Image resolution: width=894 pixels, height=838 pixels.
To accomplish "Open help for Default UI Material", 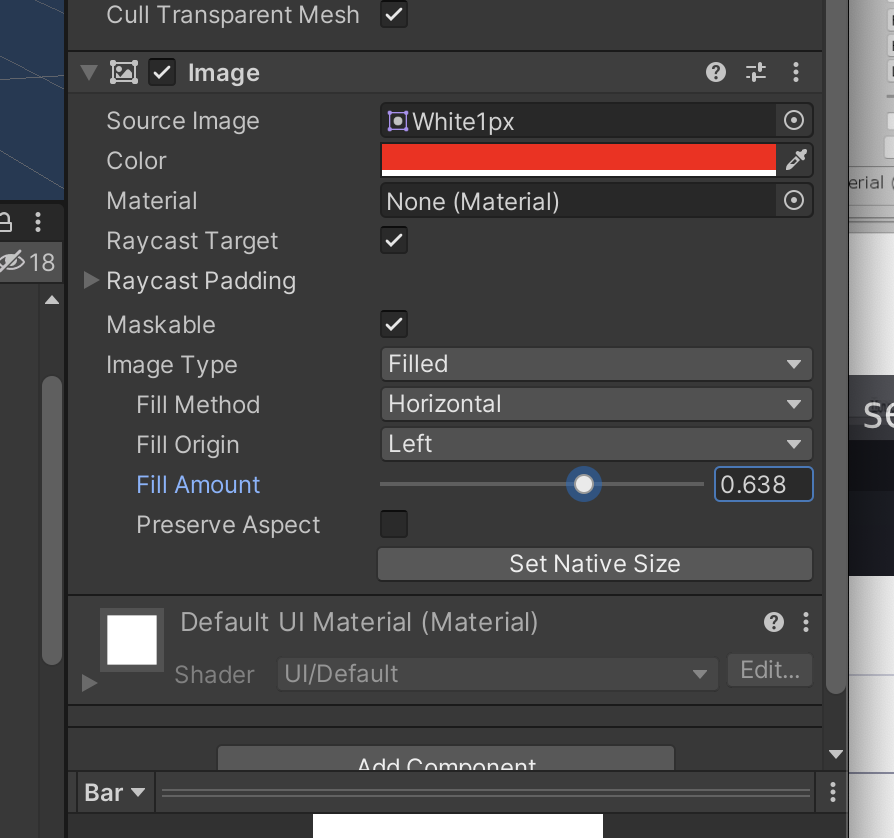I will [772, 622].
